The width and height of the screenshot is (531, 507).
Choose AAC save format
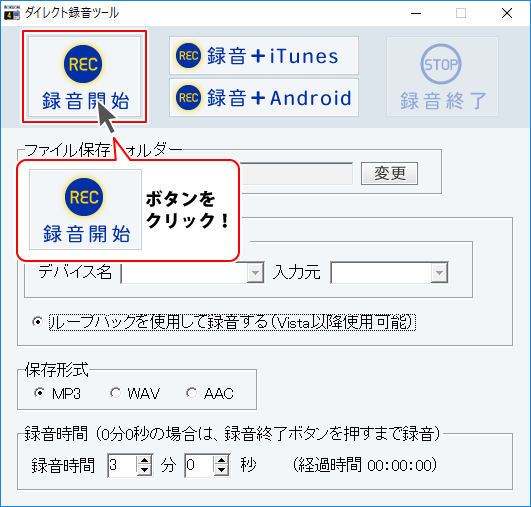pyautogui.click(x=192, y=393)
